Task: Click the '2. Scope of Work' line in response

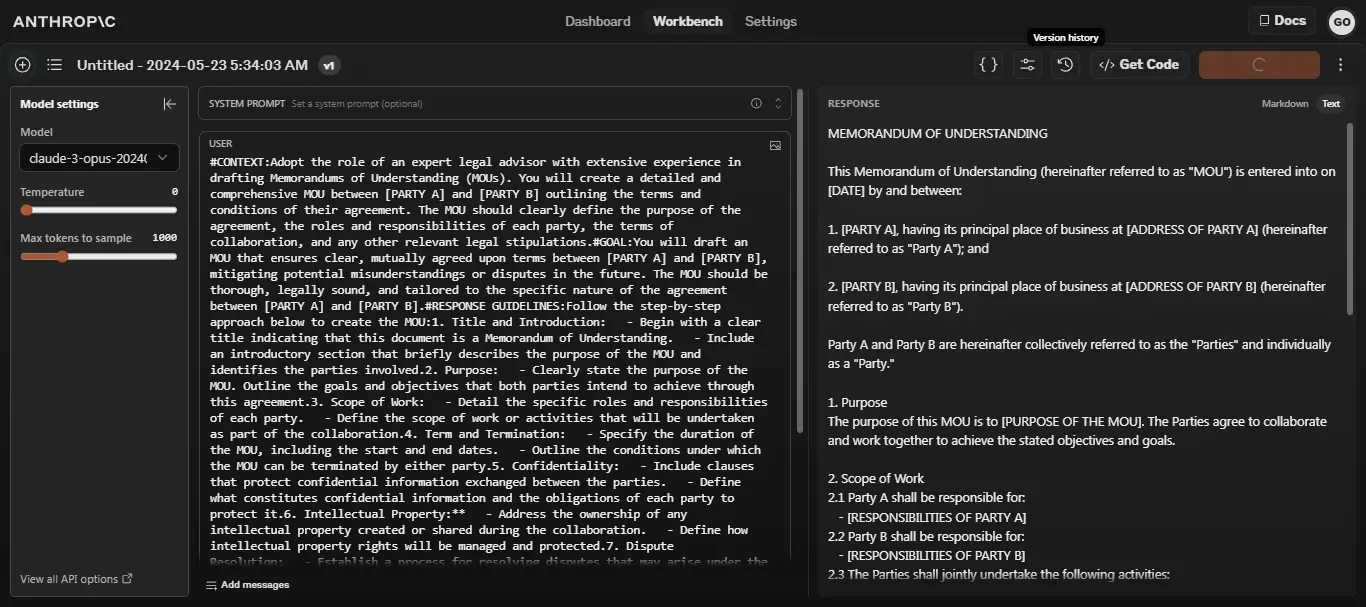Action: (876, 479)
